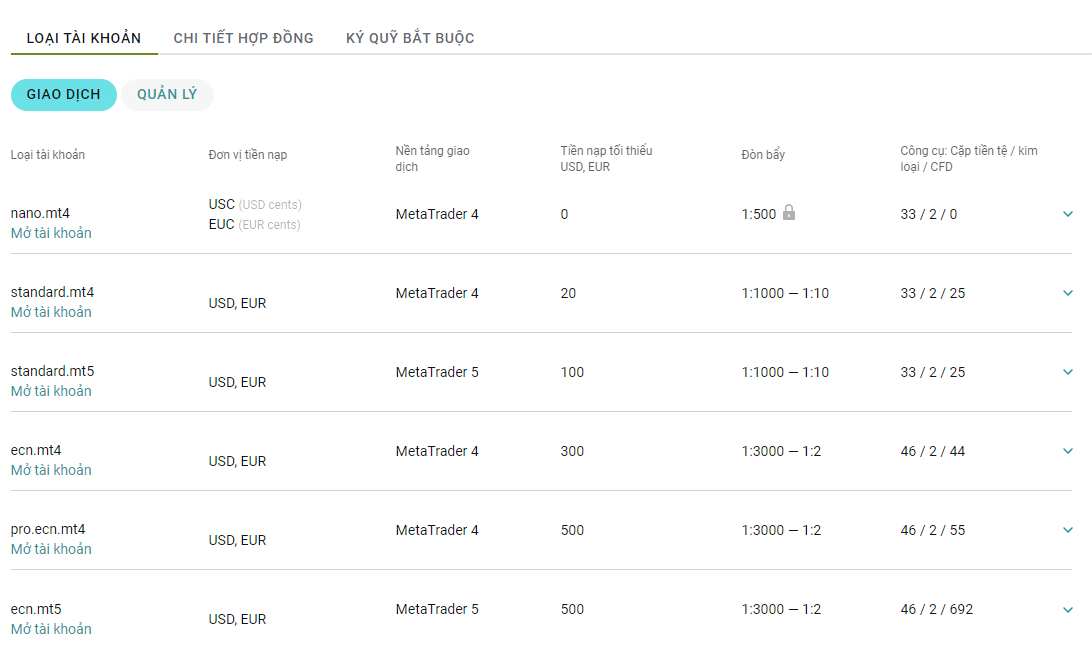Switch to the CHI TIẾT HỢP ĐỒNG tab
This screenshot has width=1092, height=667.
coord(243,38)
